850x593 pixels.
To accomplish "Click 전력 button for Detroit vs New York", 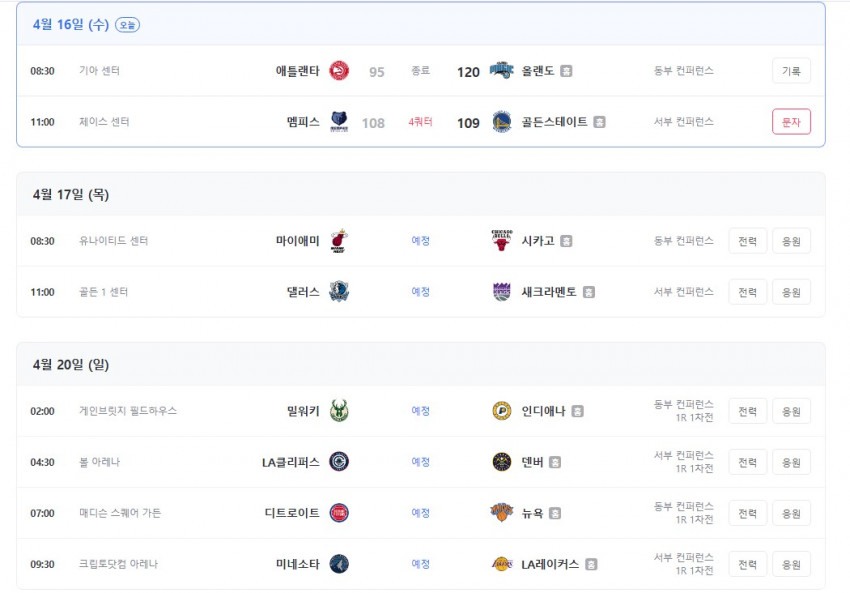I will click(x=748, y=513).
